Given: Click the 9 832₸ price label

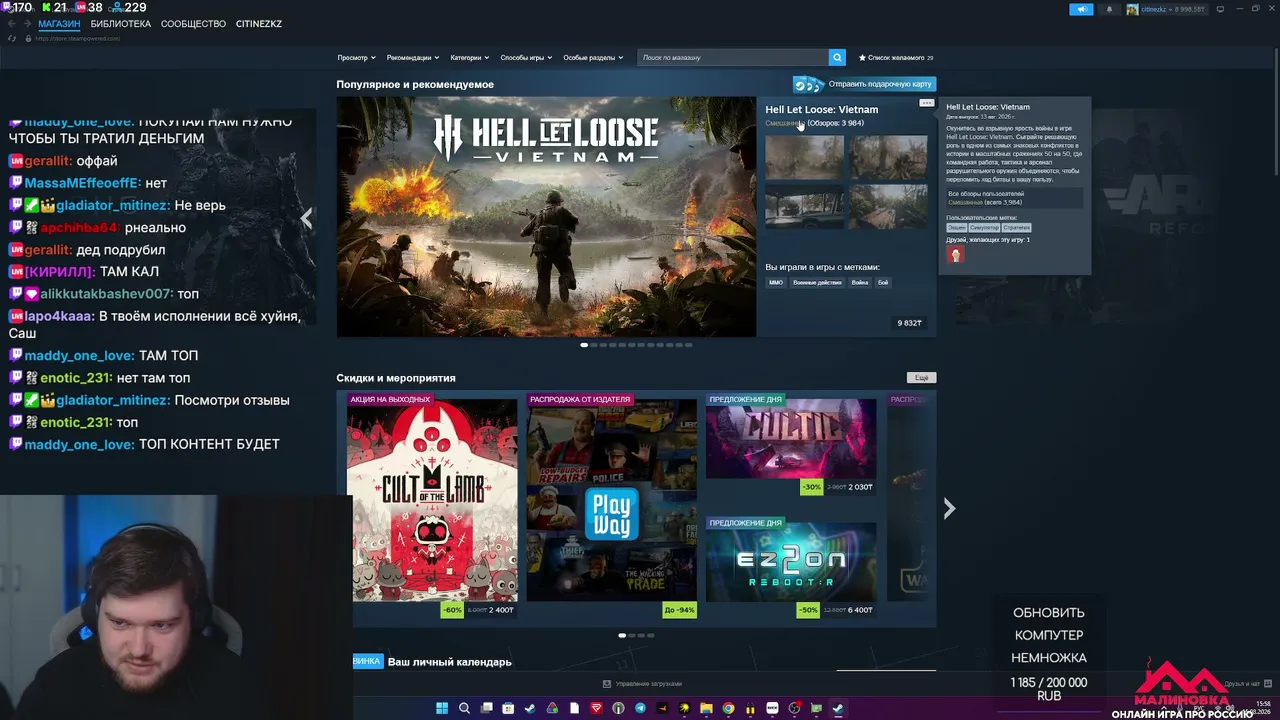Looking at the screenshot, I should click(909, 323).
